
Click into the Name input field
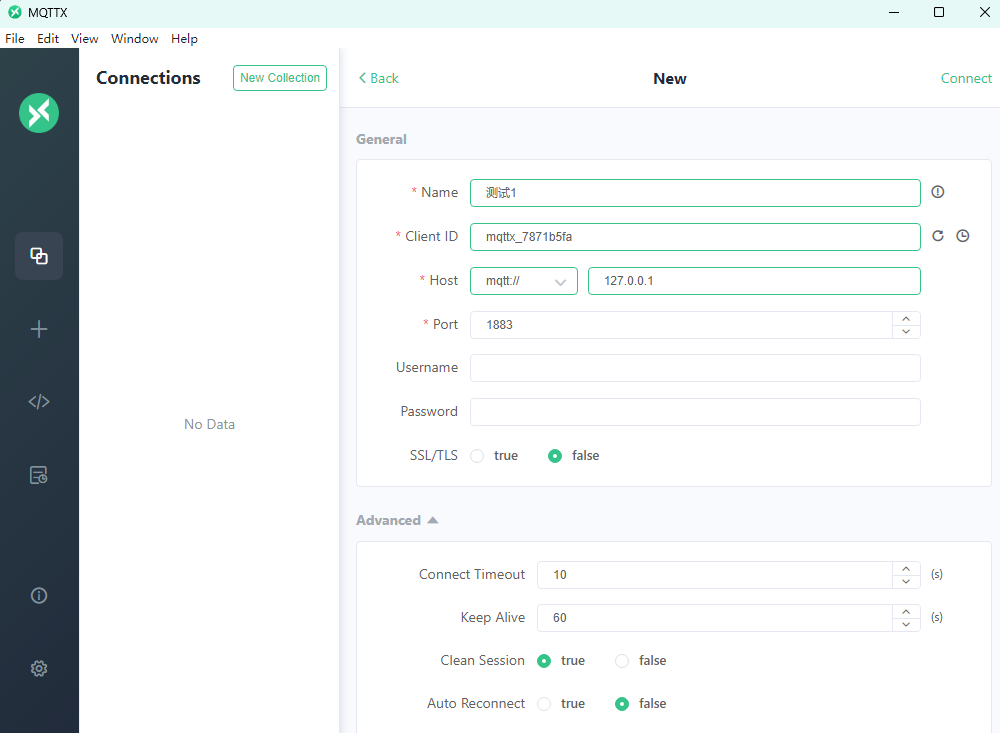pyautogui.click(x=695, y=193)
